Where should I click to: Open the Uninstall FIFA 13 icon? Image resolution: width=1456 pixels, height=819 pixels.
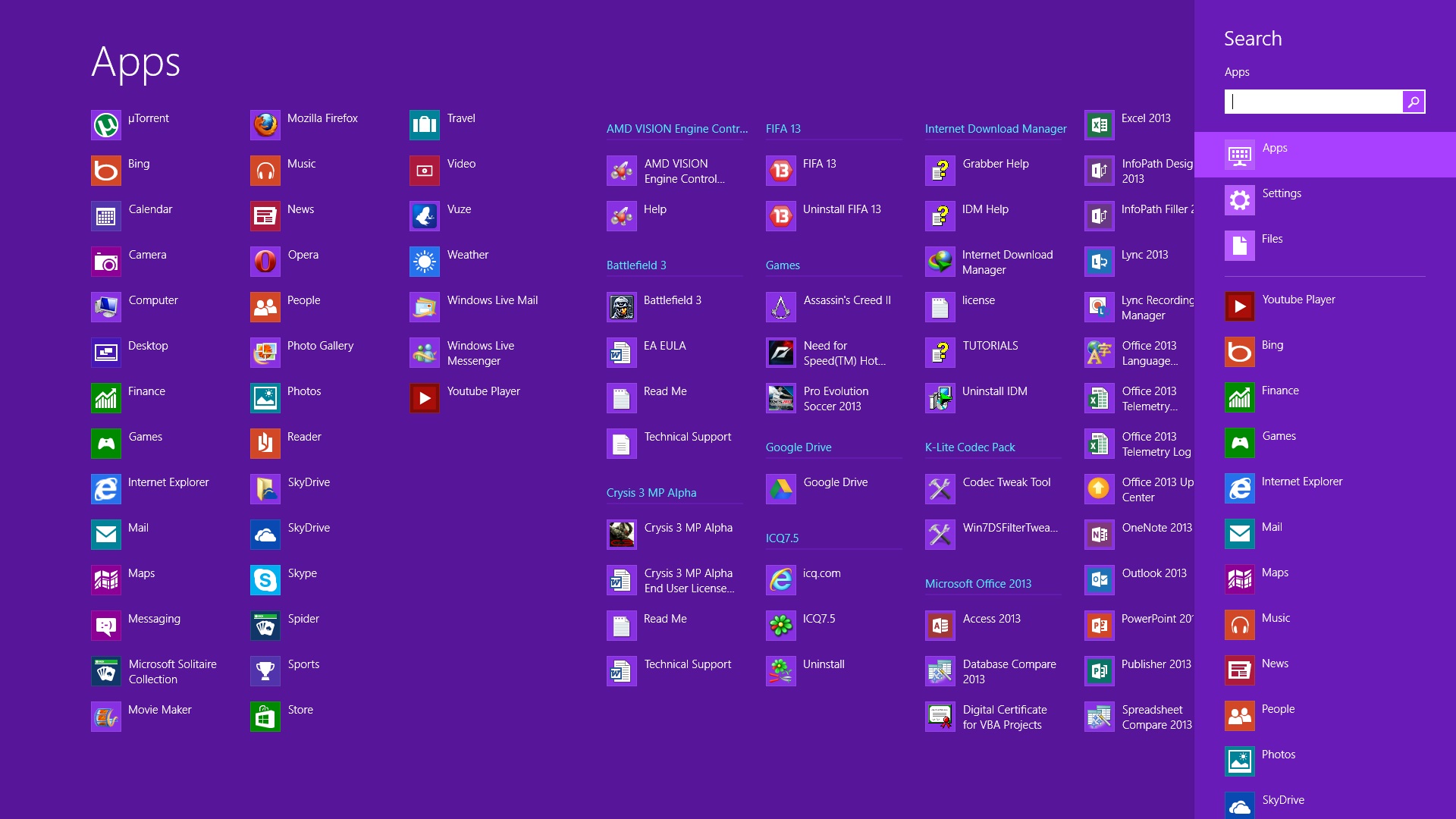click(781, 216)
